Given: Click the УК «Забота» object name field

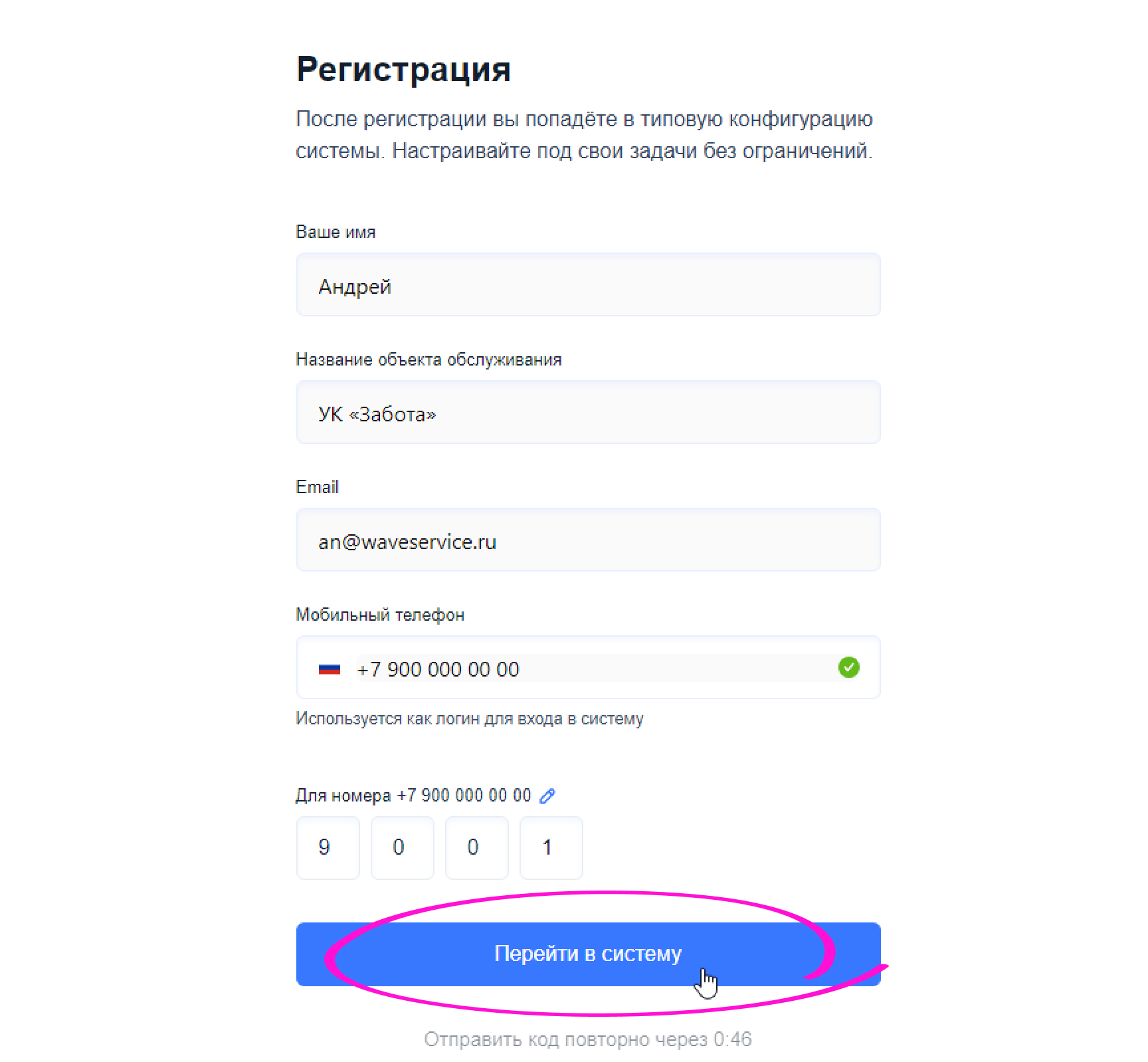Looking at the screenshot, I should (588, 413).
